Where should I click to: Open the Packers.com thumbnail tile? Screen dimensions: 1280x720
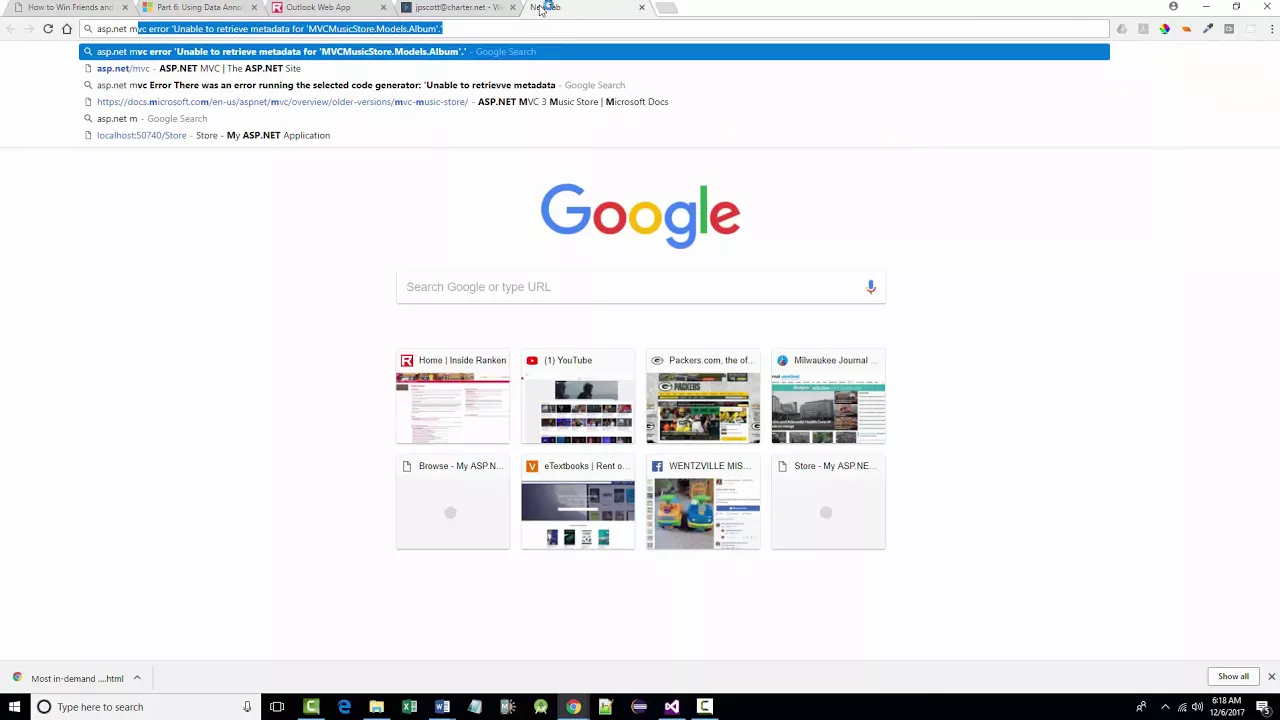coord(703,396)
